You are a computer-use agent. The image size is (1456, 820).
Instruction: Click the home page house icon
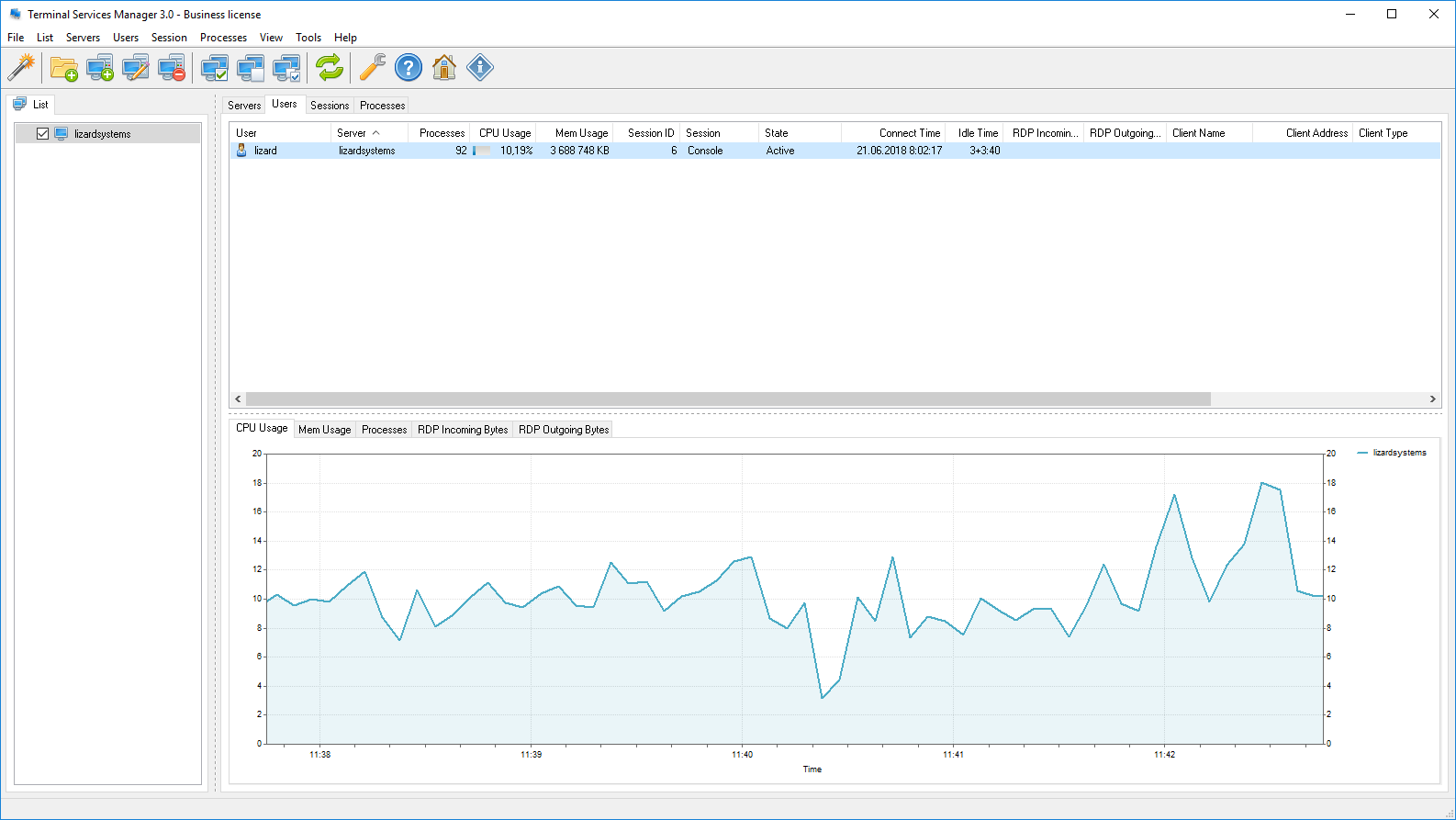(x=444, y=67)
